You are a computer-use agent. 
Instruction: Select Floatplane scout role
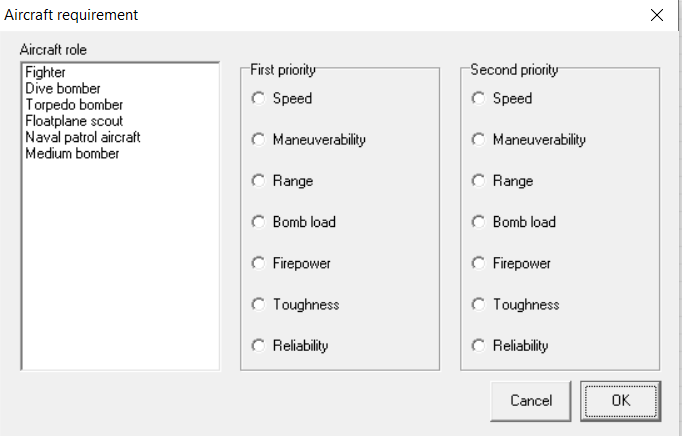pos(74,121)
